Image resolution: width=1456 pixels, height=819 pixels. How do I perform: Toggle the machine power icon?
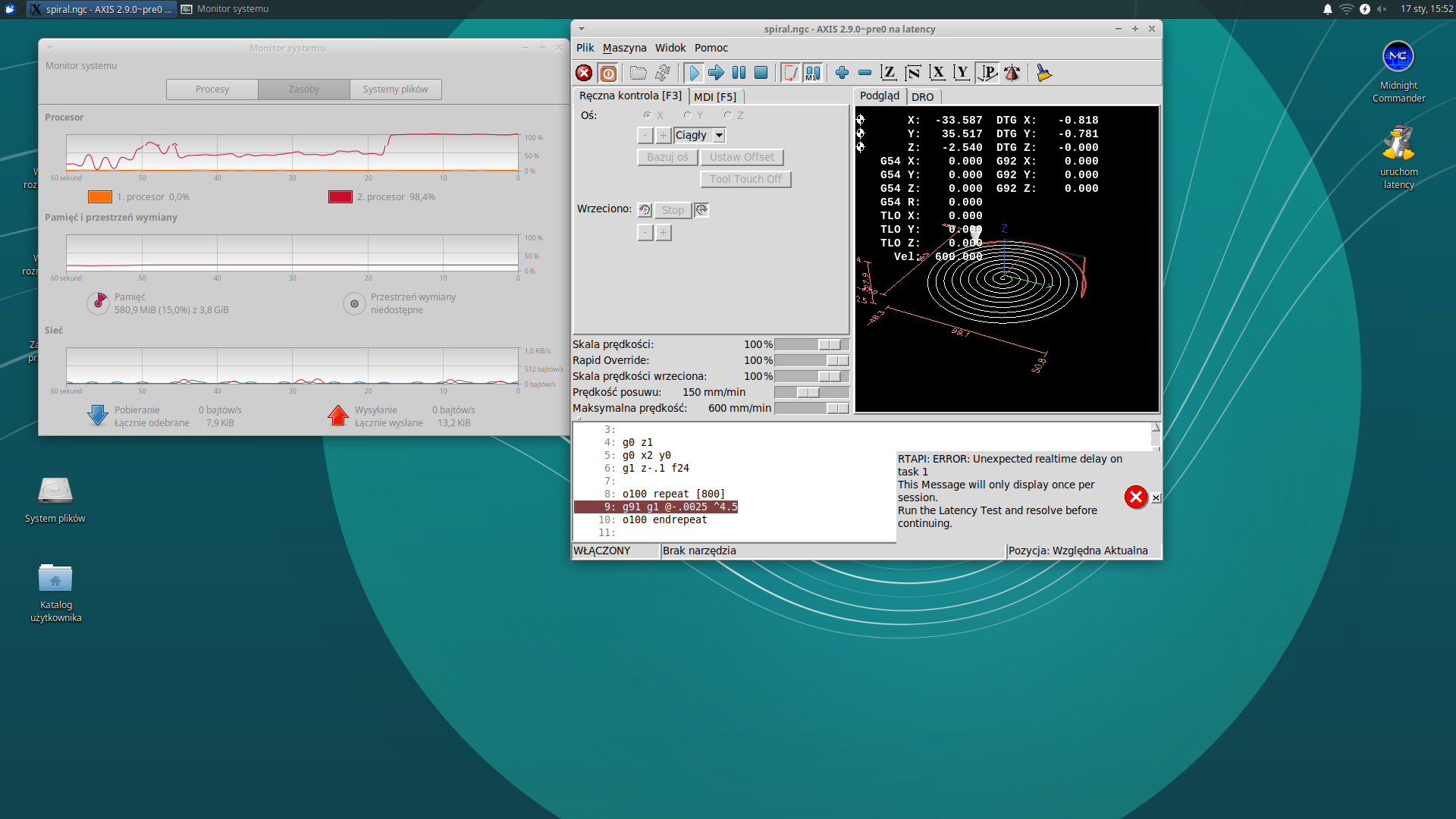click(608, 73)
